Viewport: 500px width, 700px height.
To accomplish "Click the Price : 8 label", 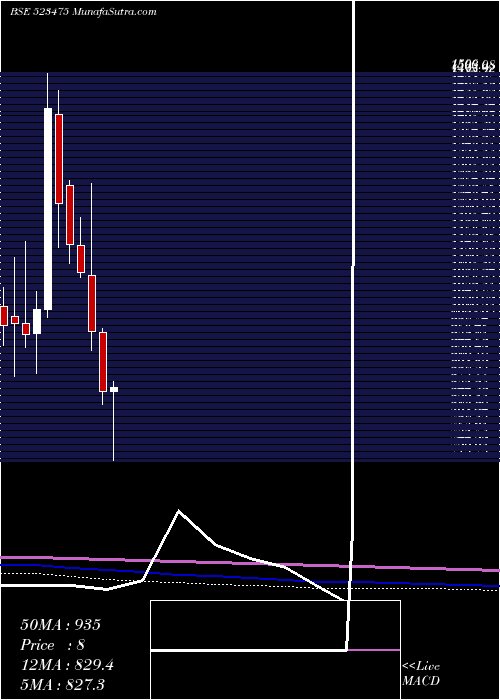I will pos(52,645).
